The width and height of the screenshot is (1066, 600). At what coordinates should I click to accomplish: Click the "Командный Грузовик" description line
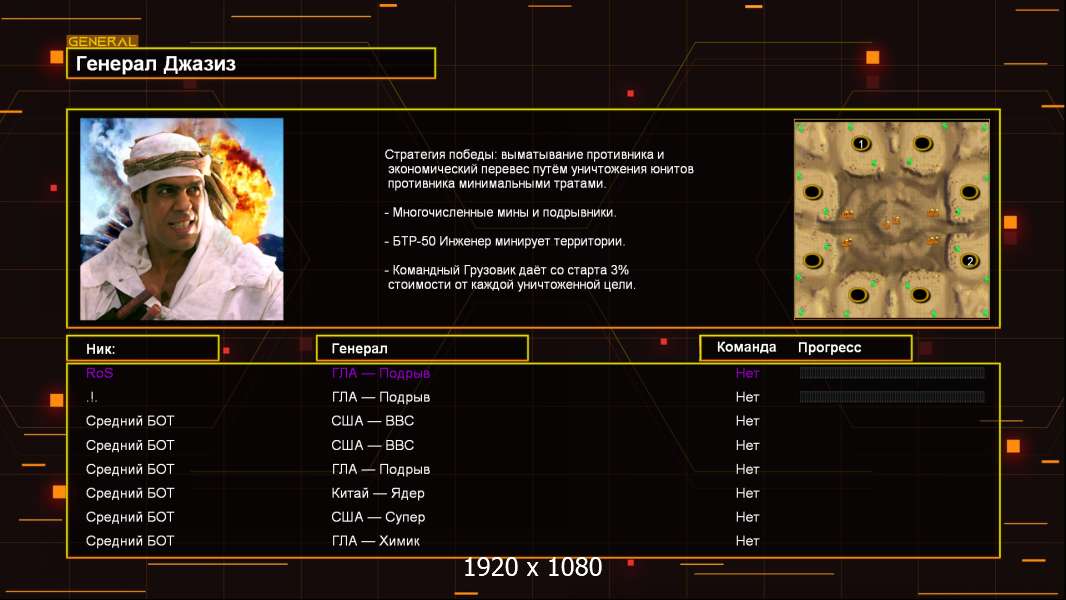point(511,277)
